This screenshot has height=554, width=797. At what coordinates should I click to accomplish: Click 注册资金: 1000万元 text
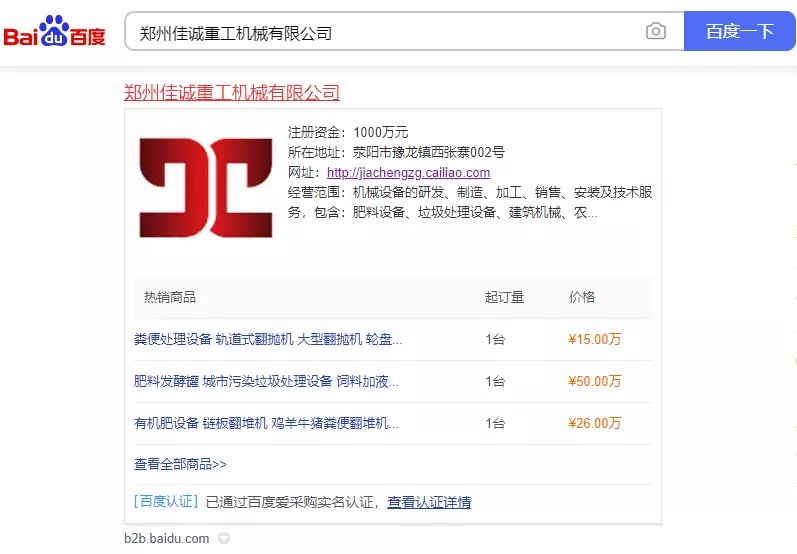pos(348,132)
